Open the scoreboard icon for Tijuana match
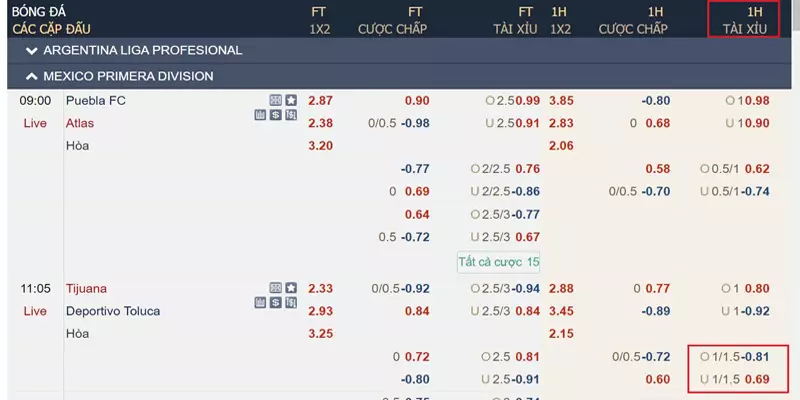 pos(276,288)
